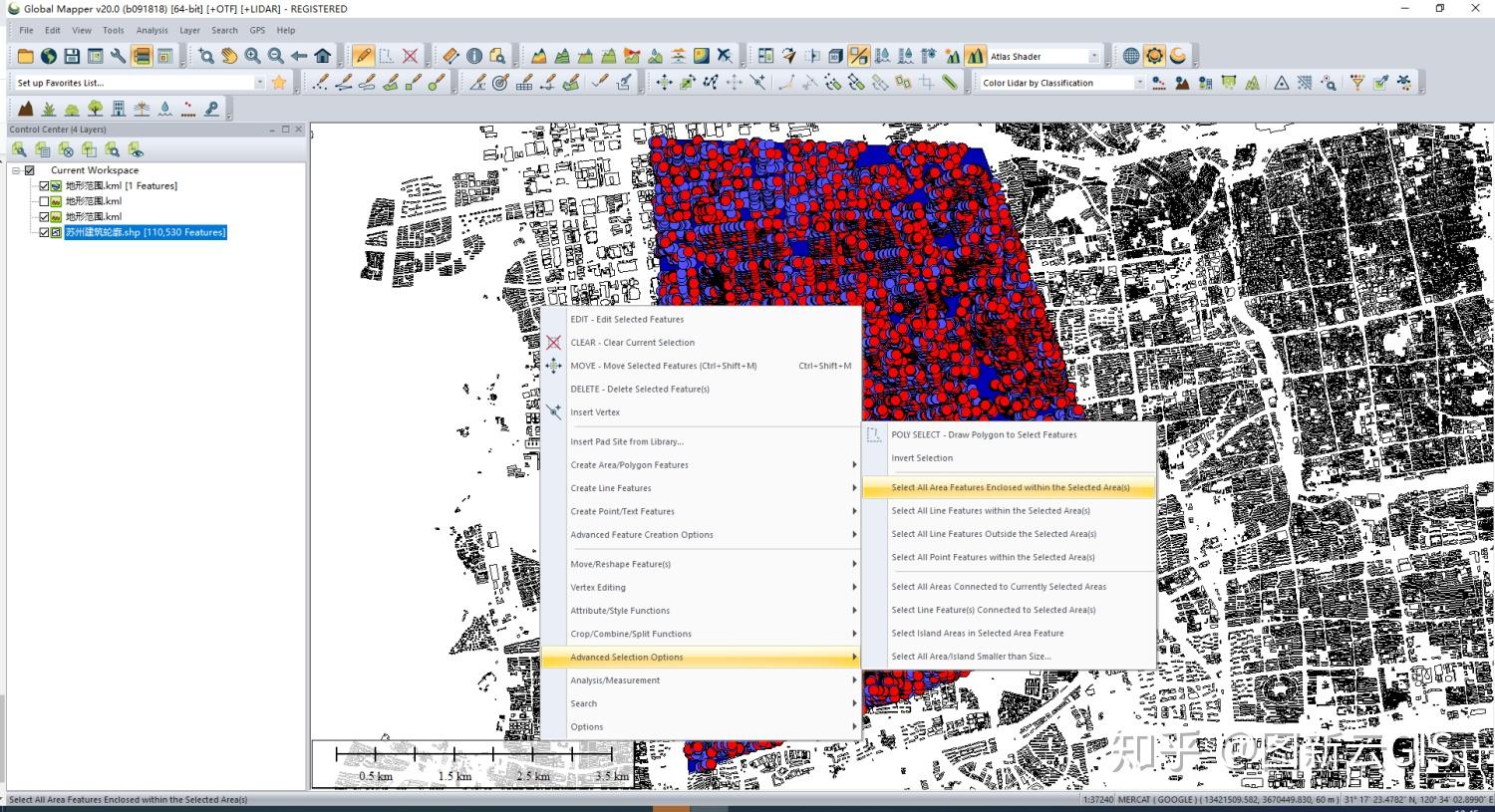Click the home full-view icon

[x=323, y=57]
